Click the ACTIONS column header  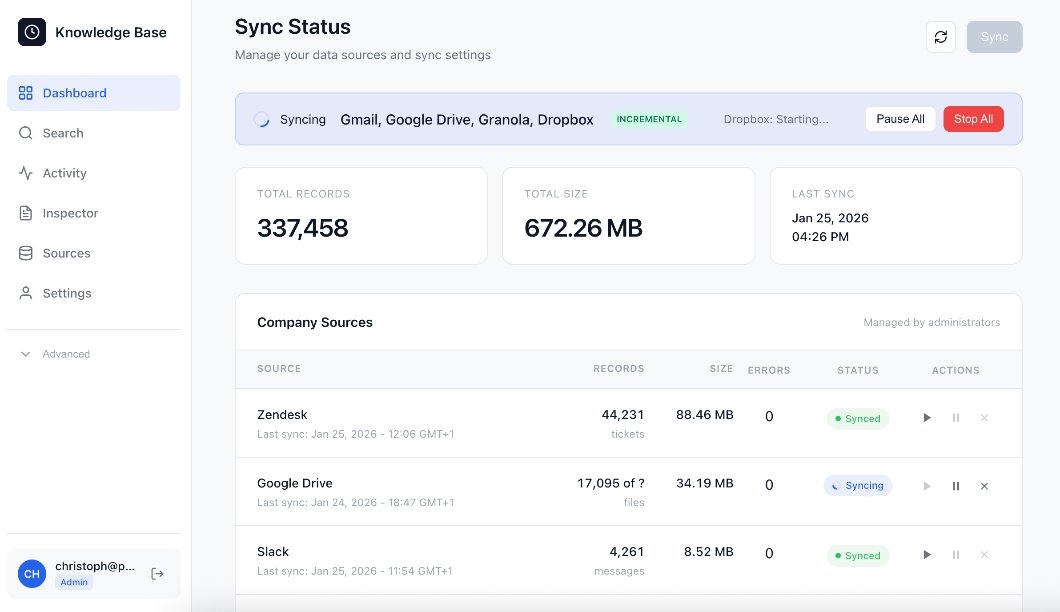[955, 370]
